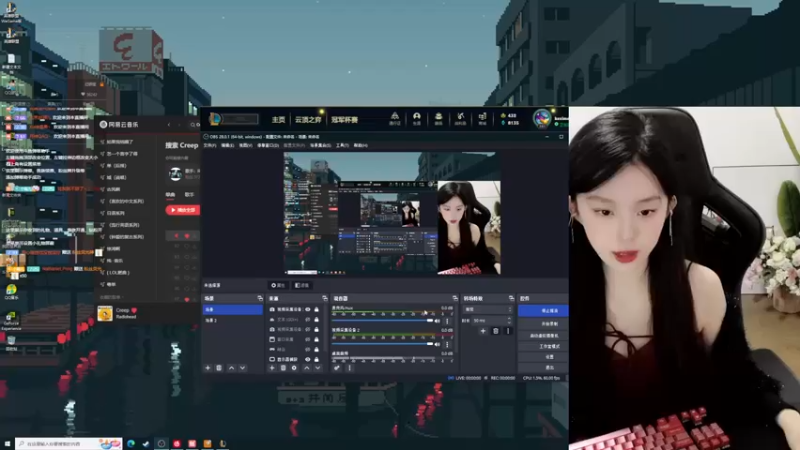800x450 pixels.
Task: Click the Windows Start button
Action: [7, 444]
